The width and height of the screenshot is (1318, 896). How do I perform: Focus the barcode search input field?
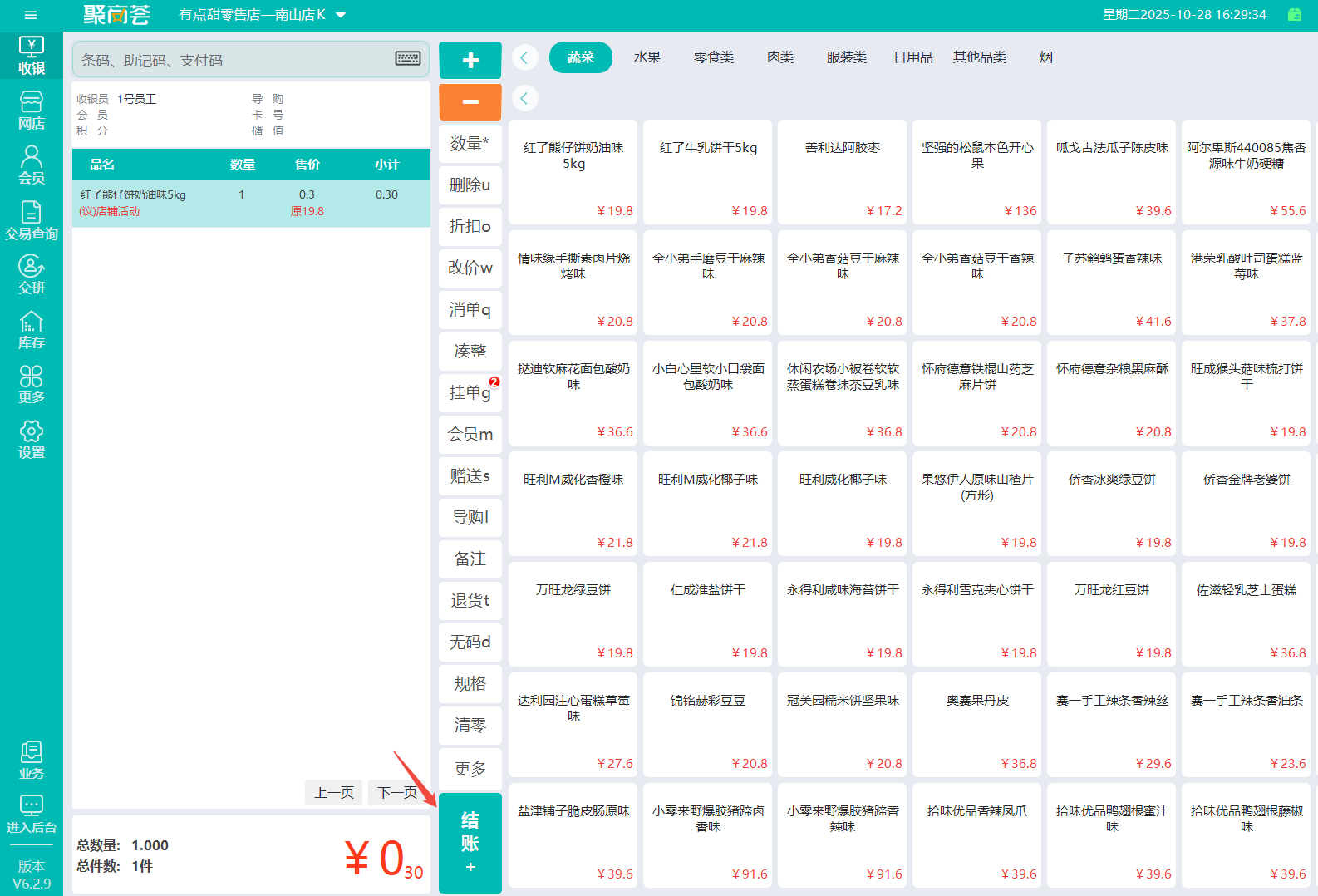point(251,60)
